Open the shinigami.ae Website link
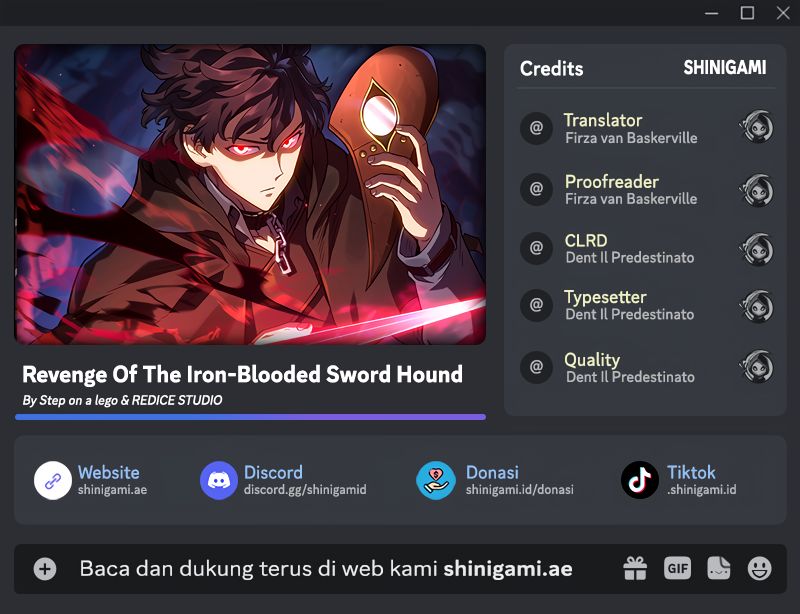This screenshot has width=800, height=614. (112, 490)
